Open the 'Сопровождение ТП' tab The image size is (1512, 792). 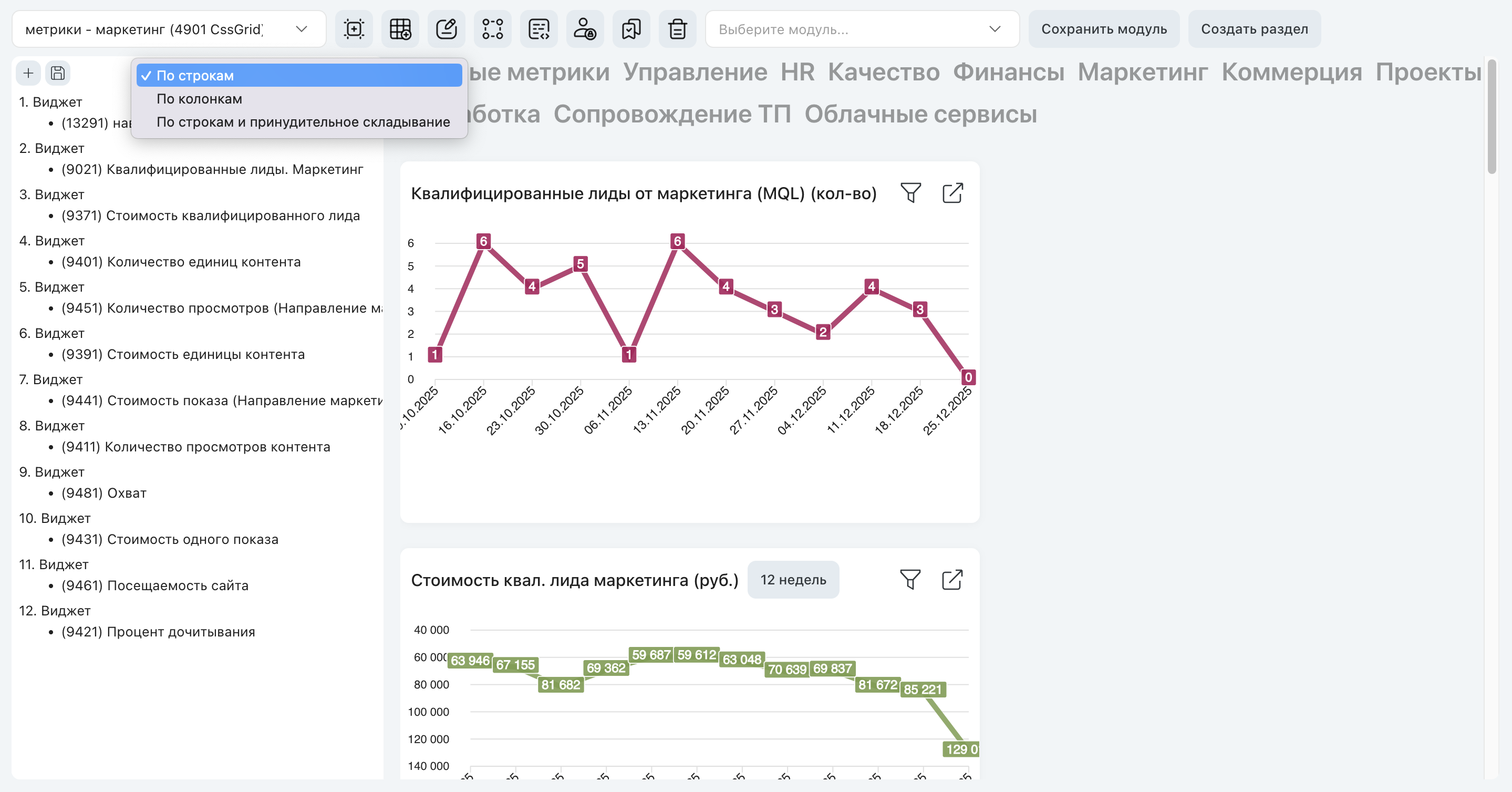pos(672,115)
